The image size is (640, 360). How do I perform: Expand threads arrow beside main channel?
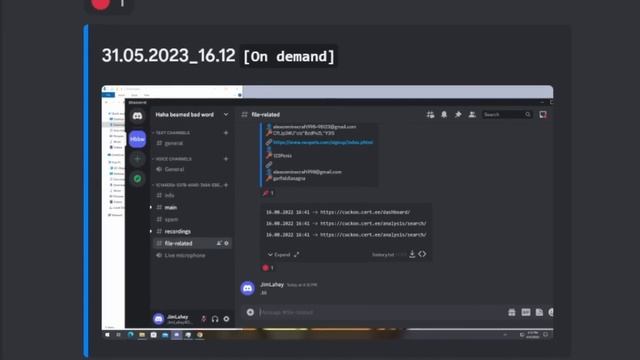click(151, 207)
